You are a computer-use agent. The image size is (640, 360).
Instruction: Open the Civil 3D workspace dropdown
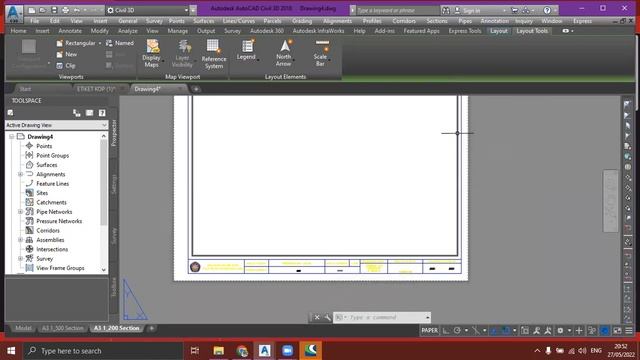147,10
